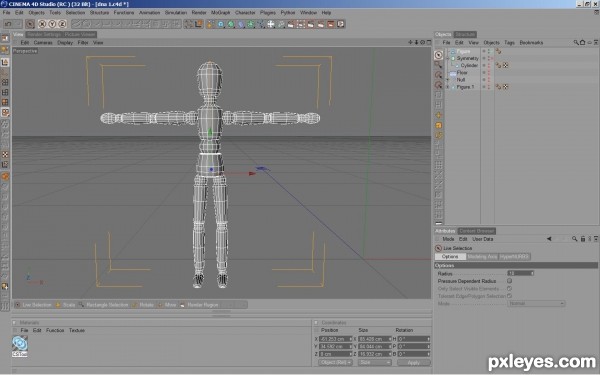
Task: Open the Modeling Axis tab
Action: tap(482, 256)
